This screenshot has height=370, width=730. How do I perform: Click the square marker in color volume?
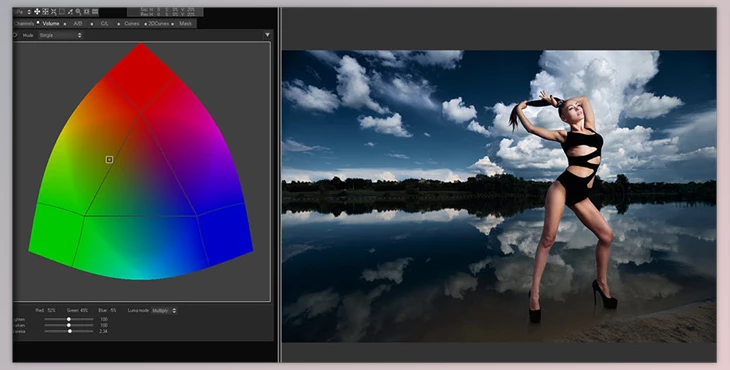coord(109,160)
